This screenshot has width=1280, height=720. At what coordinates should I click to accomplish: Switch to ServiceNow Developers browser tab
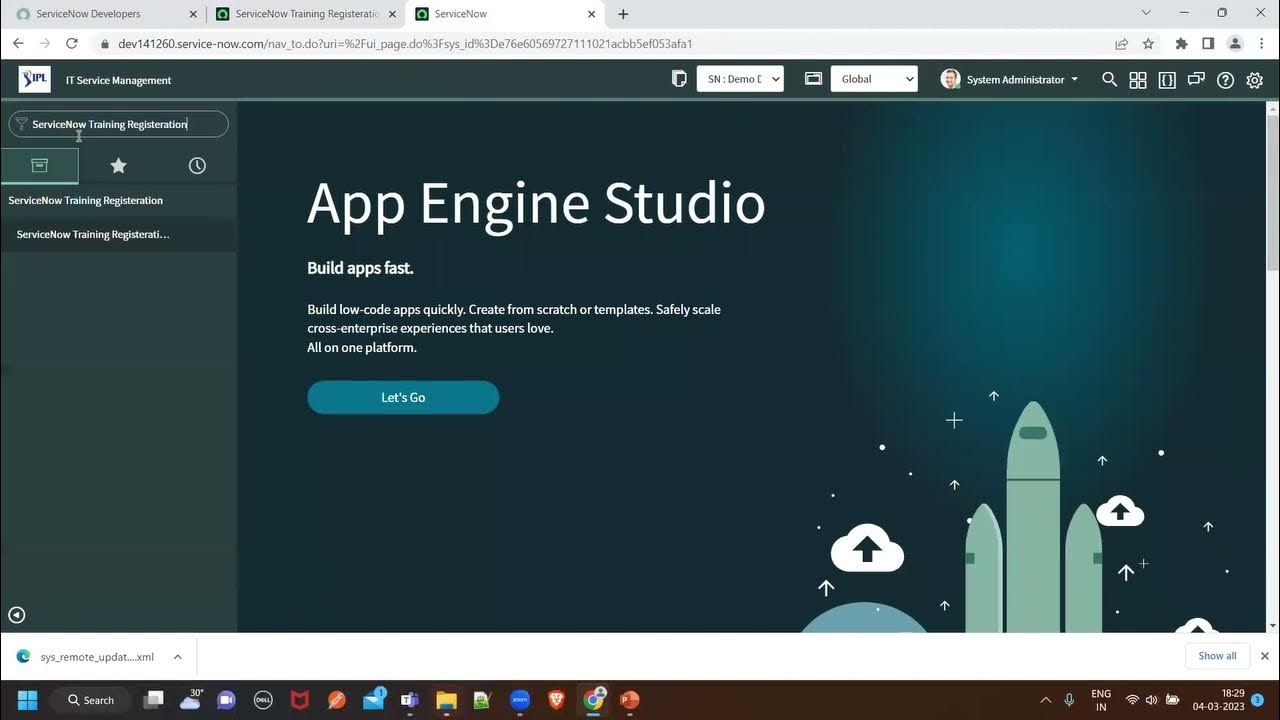(105, 14)
